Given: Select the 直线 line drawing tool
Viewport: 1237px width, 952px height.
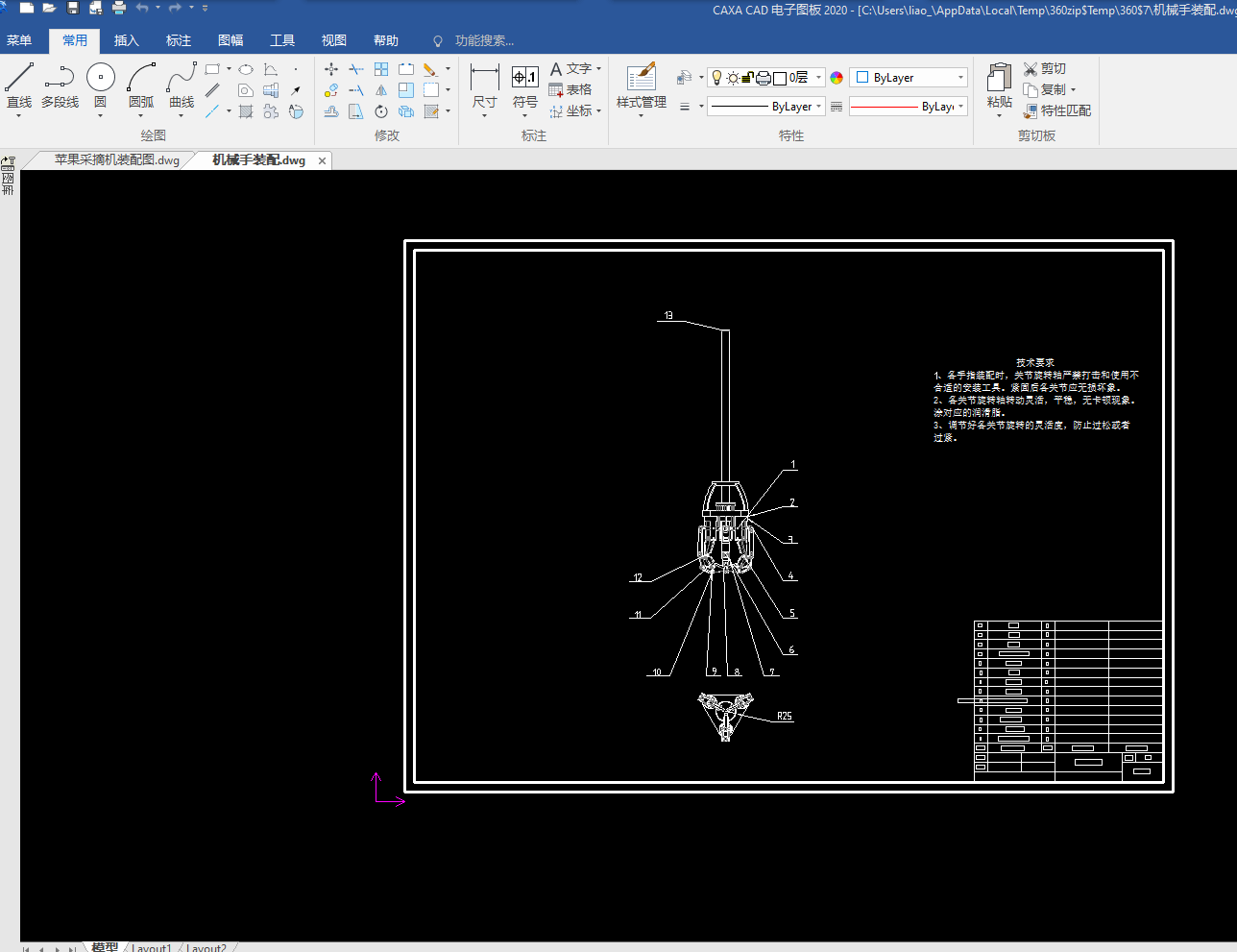Looking at the screenshot, I should point(19,85).
